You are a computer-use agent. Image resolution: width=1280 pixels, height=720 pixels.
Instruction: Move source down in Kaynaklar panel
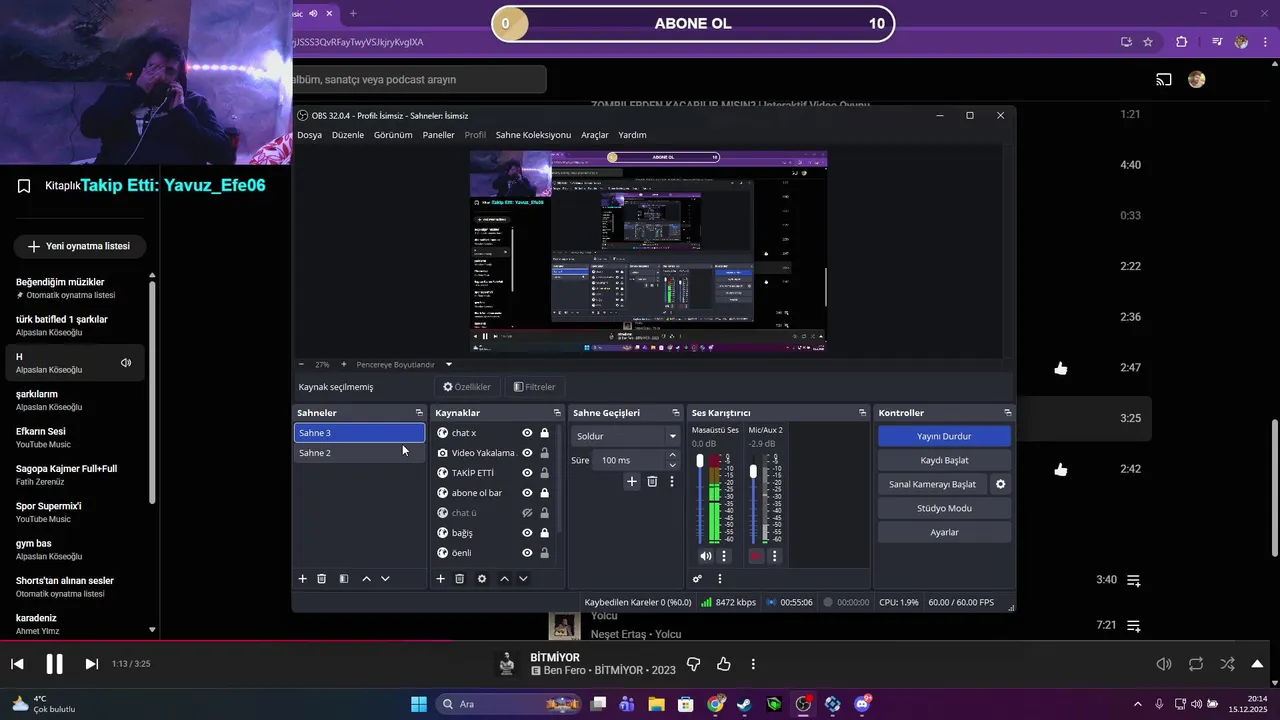click(x=523, y=579)
